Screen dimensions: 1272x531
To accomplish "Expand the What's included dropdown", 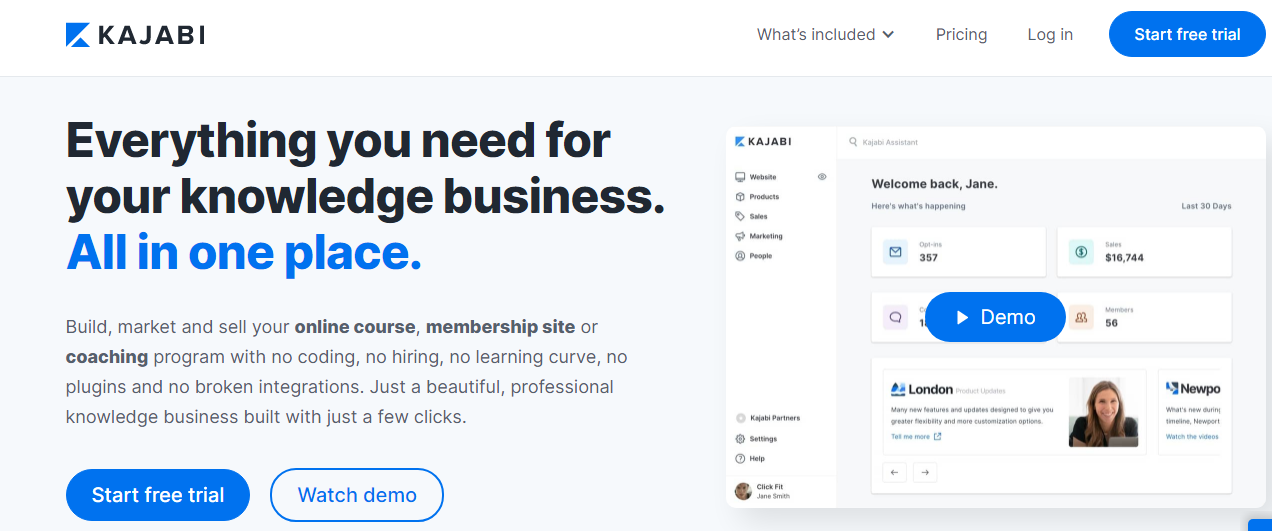I will (x=825, y=35).
